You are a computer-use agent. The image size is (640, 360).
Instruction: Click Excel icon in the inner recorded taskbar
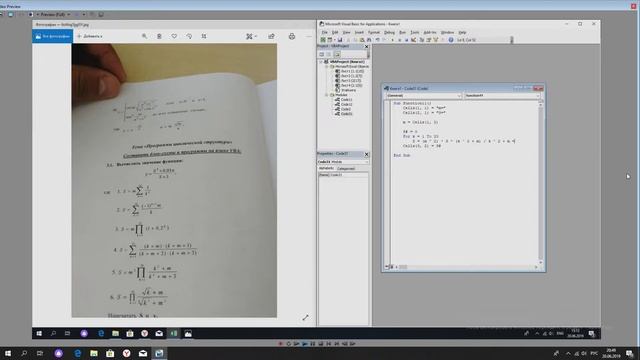(x=173, y=333)
